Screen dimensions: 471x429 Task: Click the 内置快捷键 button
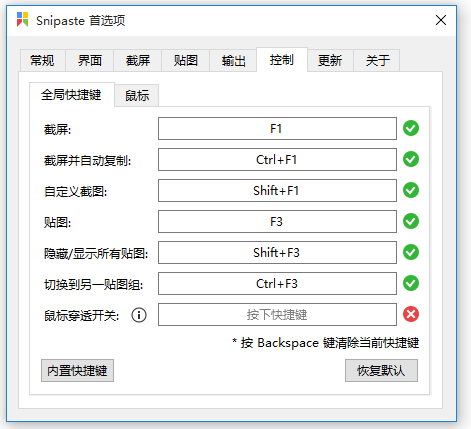77,371
